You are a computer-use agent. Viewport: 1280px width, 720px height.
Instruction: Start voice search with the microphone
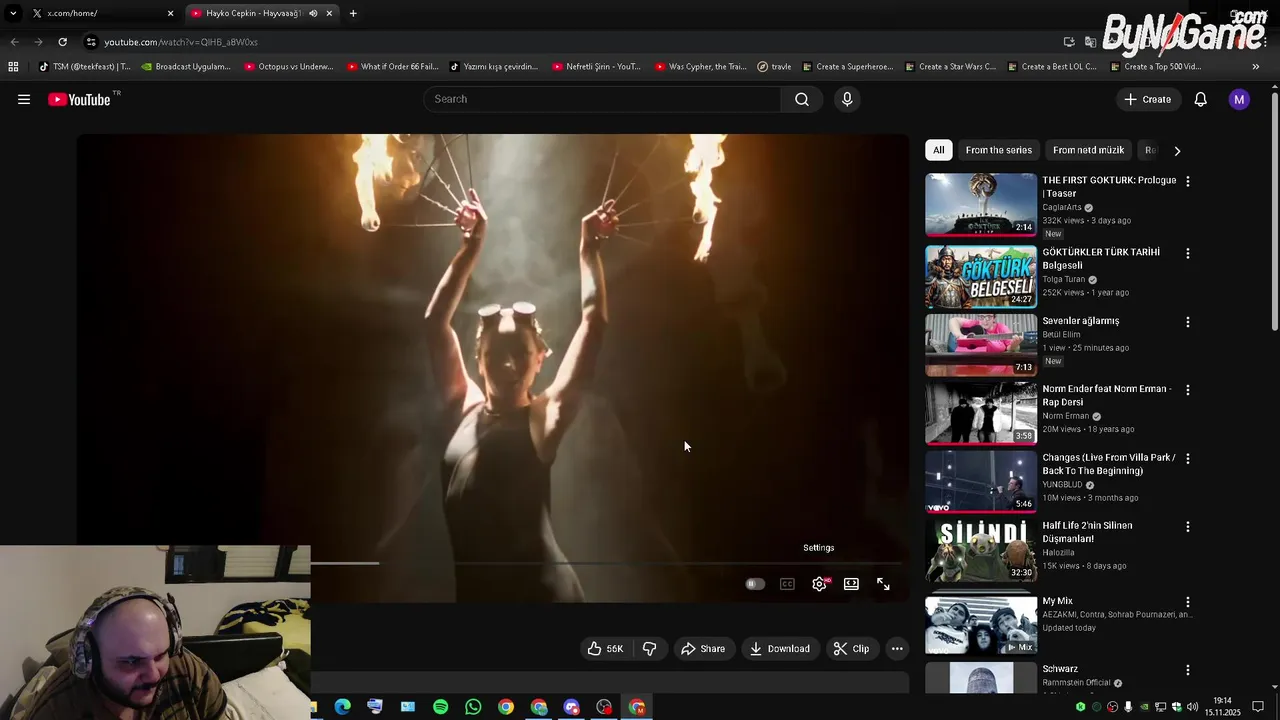(x=847, y=99)
